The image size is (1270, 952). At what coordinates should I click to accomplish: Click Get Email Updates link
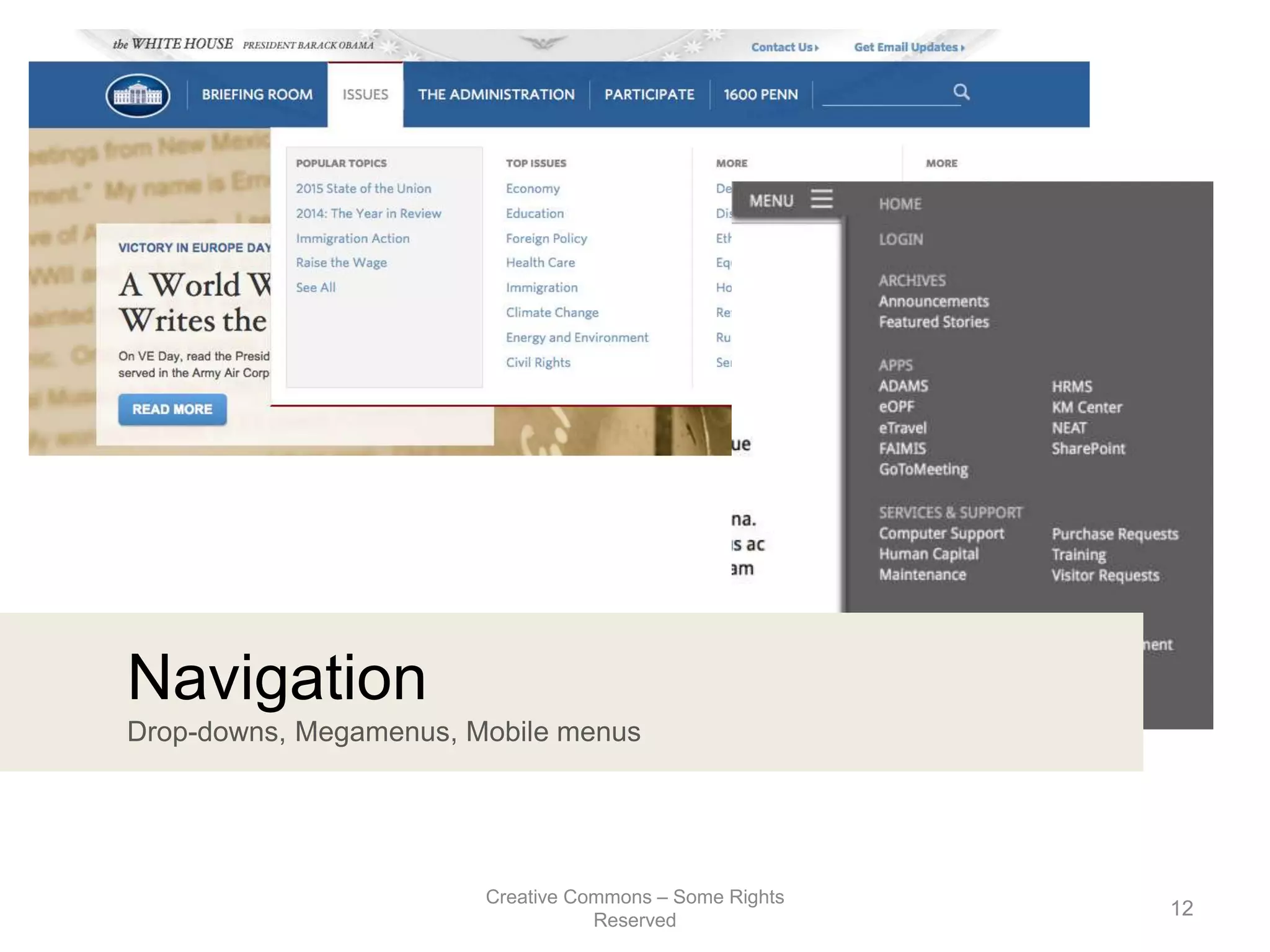tap(909, 47)
